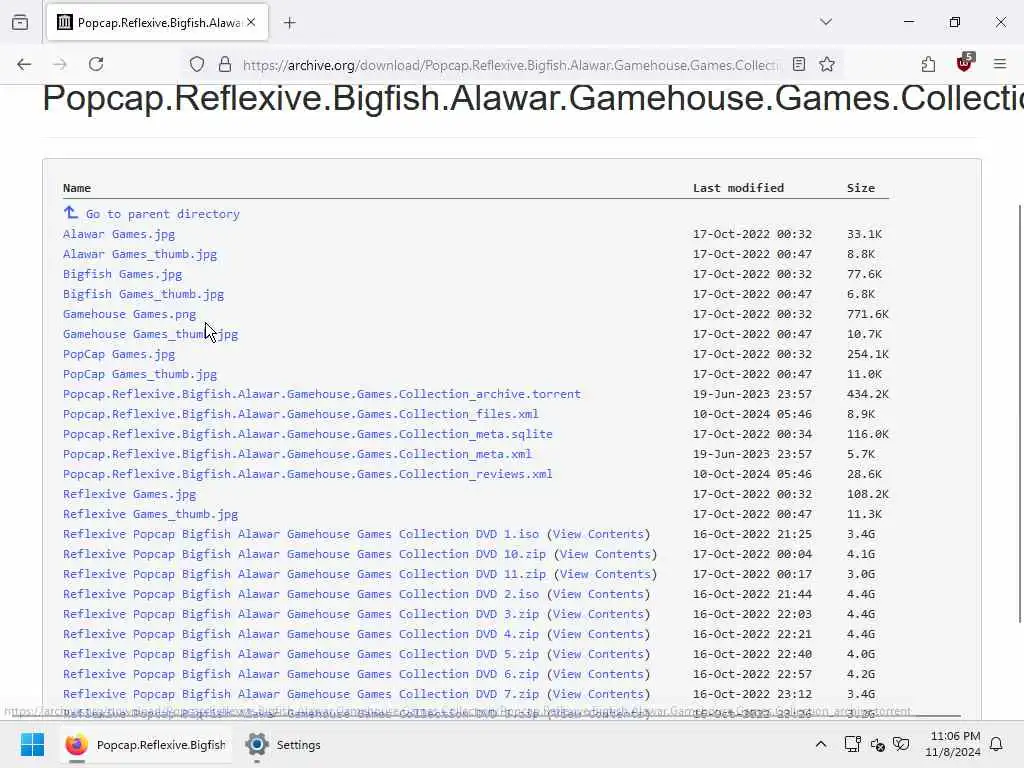The height and width of the screenshot is (768, 1024).
Task: Click the address bar URL field
Action: [x=509, y=65]
